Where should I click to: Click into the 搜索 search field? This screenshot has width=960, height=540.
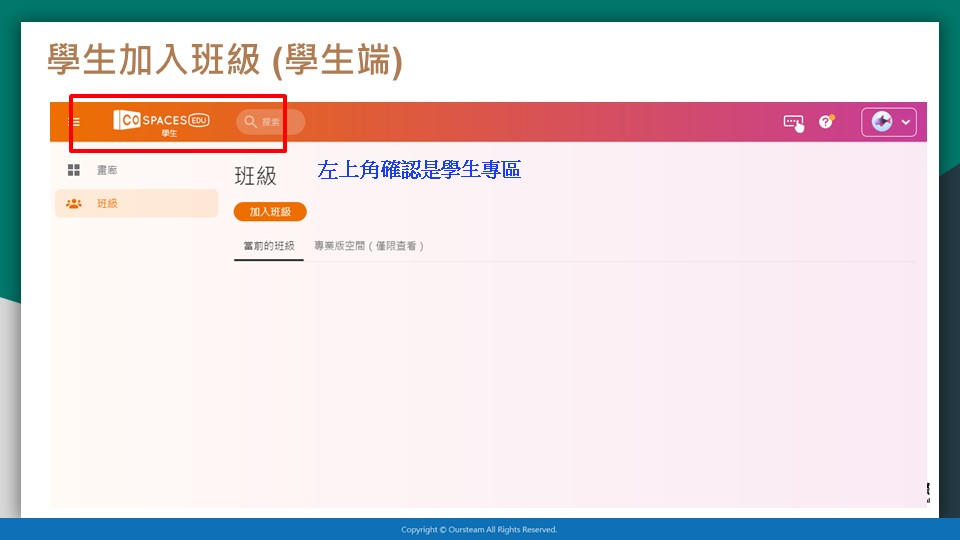pos(277,122)
